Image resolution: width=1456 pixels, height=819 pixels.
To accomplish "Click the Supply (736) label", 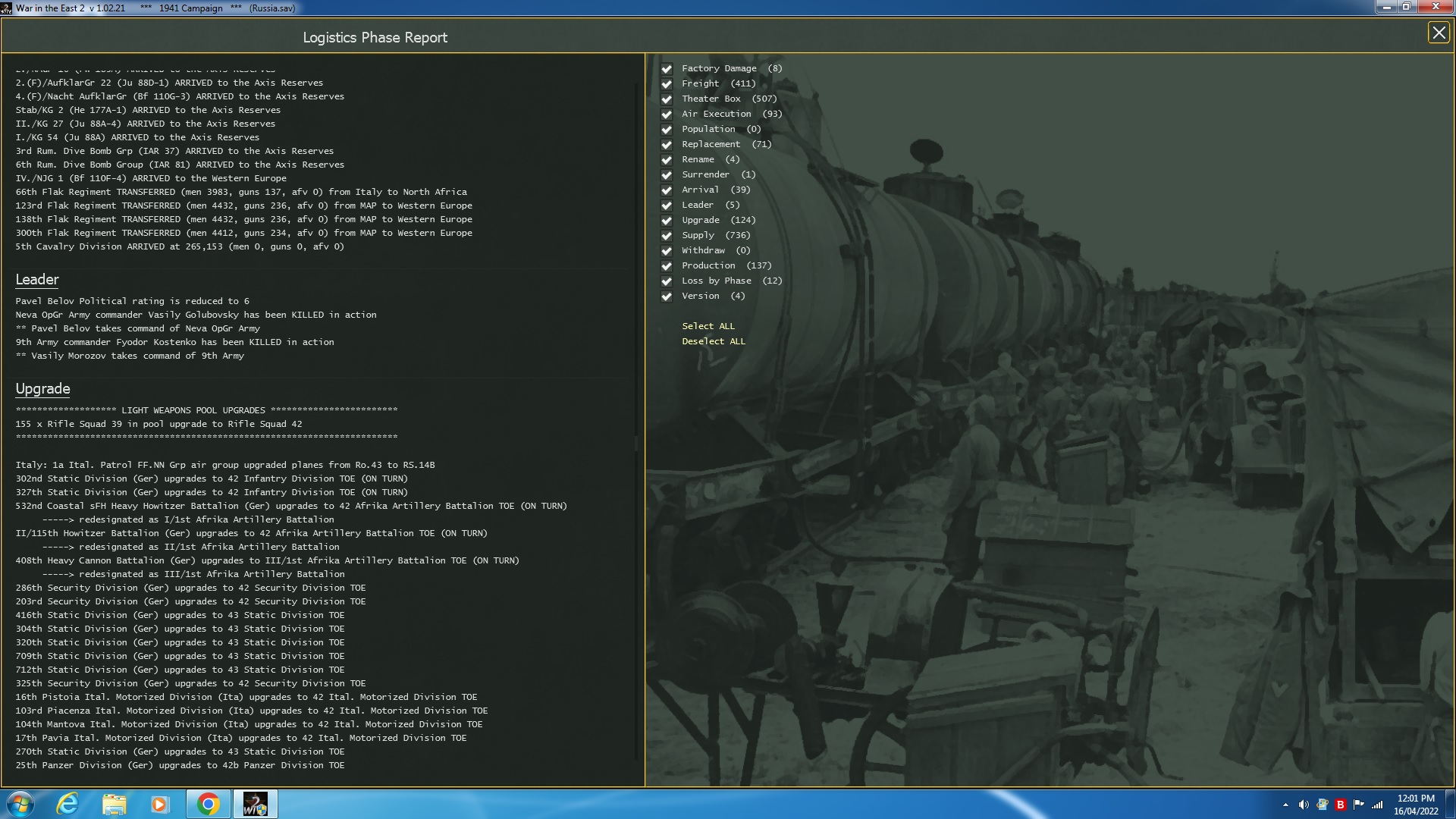I will 716,235.
